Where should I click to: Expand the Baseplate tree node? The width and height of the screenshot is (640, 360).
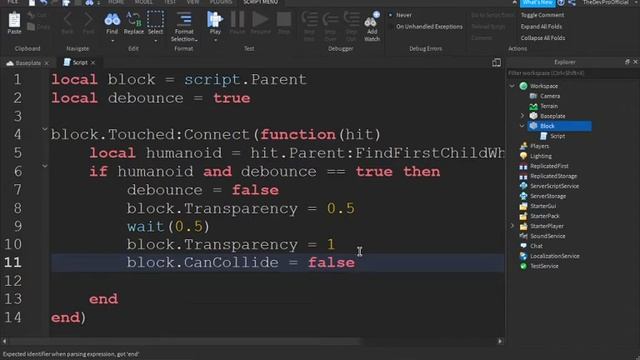tap(522, 116)
